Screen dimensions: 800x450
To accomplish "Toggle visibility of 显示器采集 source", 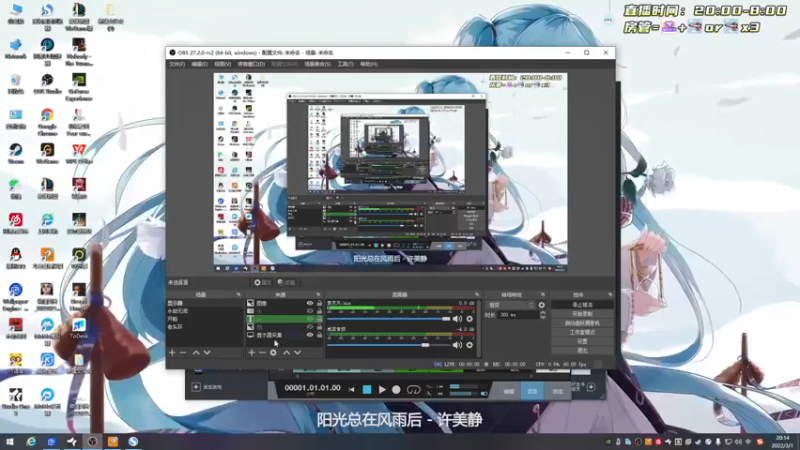I will [x=310, y=335].
